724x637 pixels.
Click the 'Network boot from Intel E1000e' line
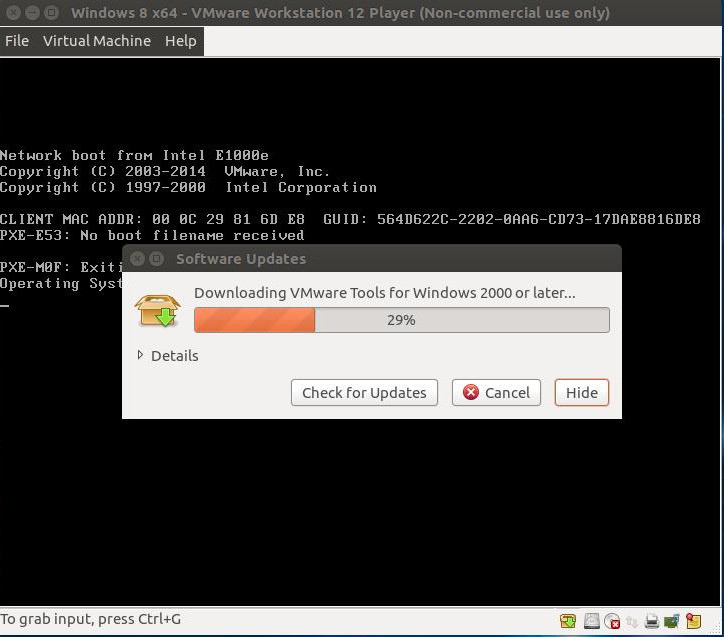coord(134,155)
